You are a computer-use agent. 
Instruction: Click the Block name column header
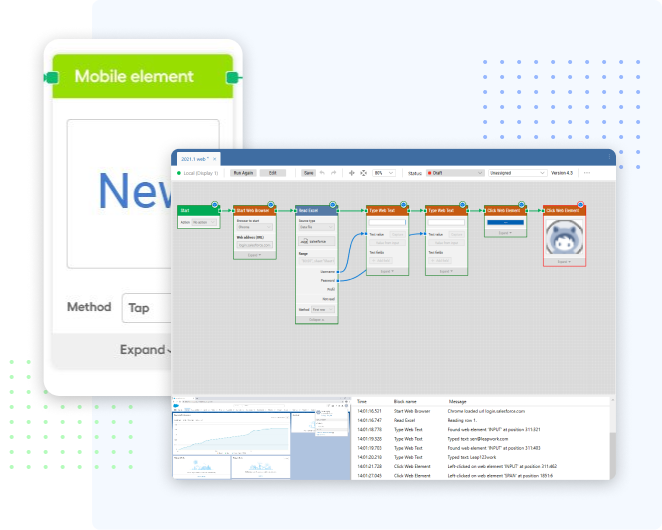click(x=405, y=402)
